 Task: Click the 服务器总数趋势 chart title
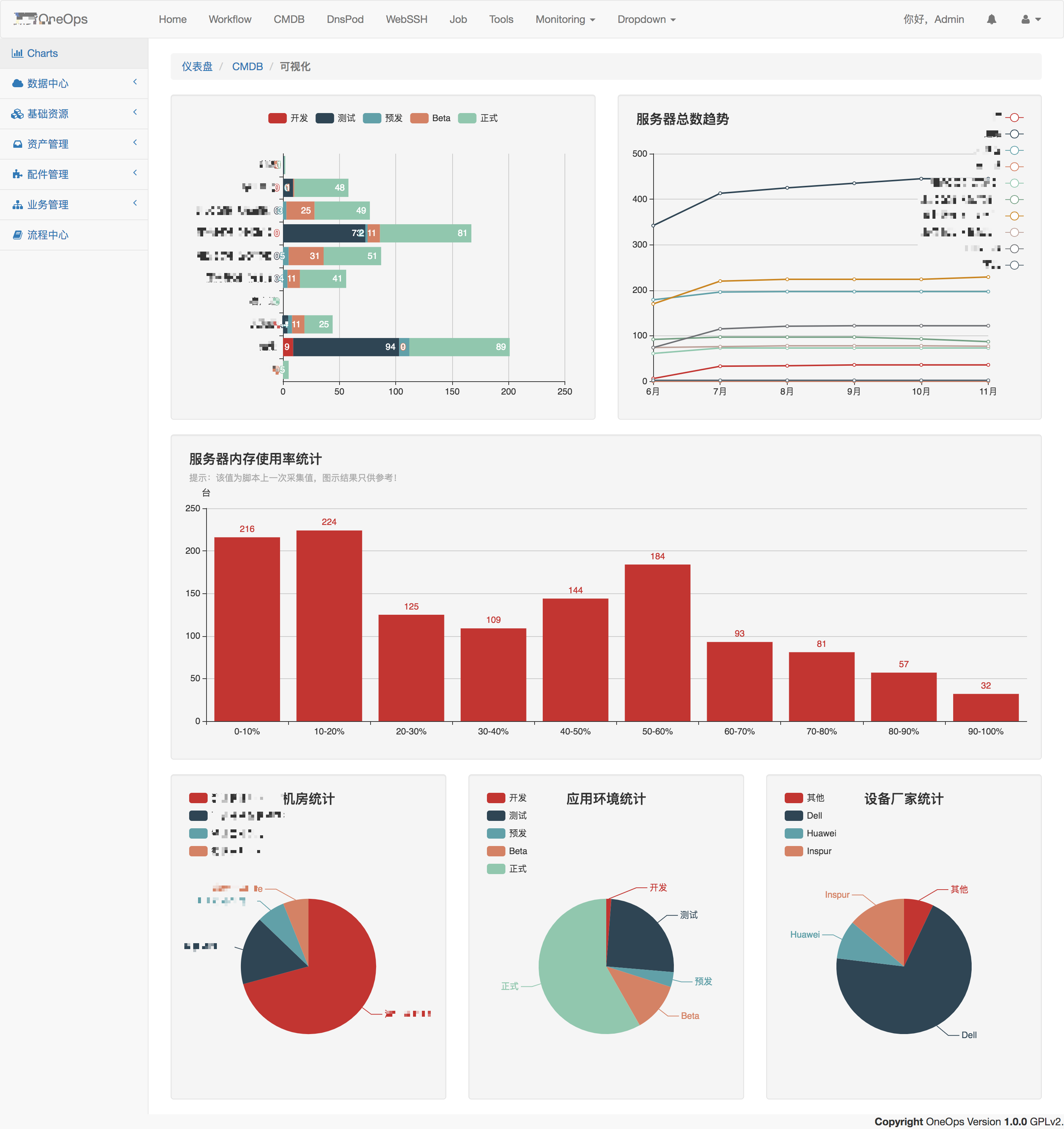pos(682,119)
